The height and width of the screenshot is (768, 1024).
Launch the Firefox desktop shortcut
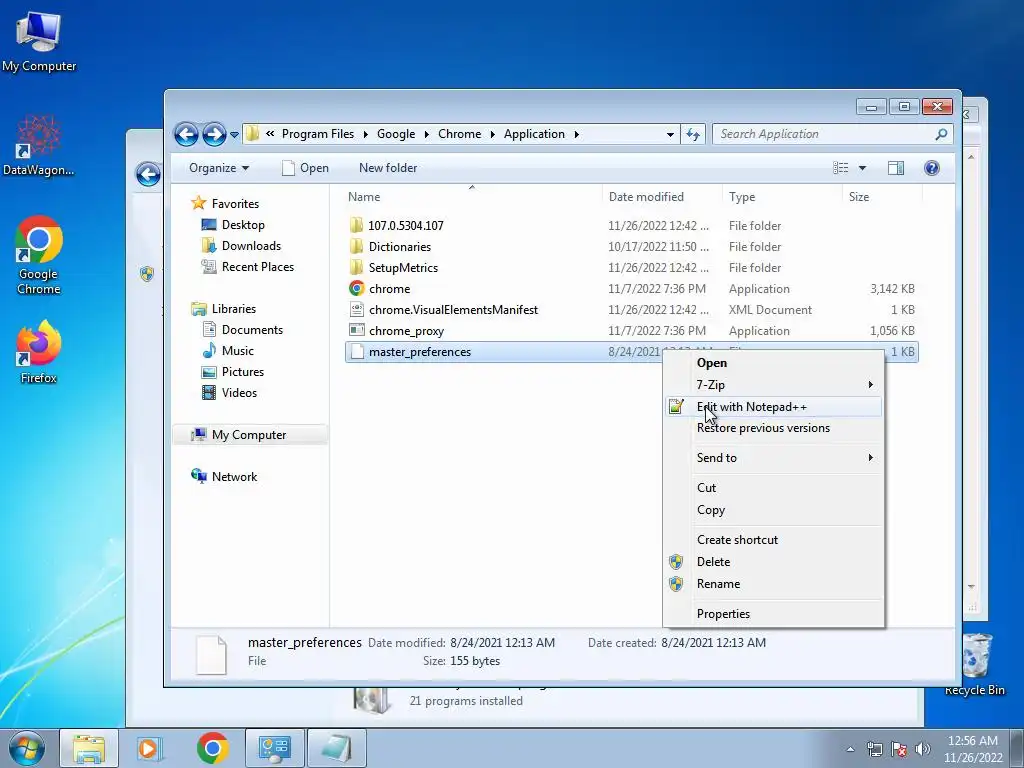(x=39, y=351)
